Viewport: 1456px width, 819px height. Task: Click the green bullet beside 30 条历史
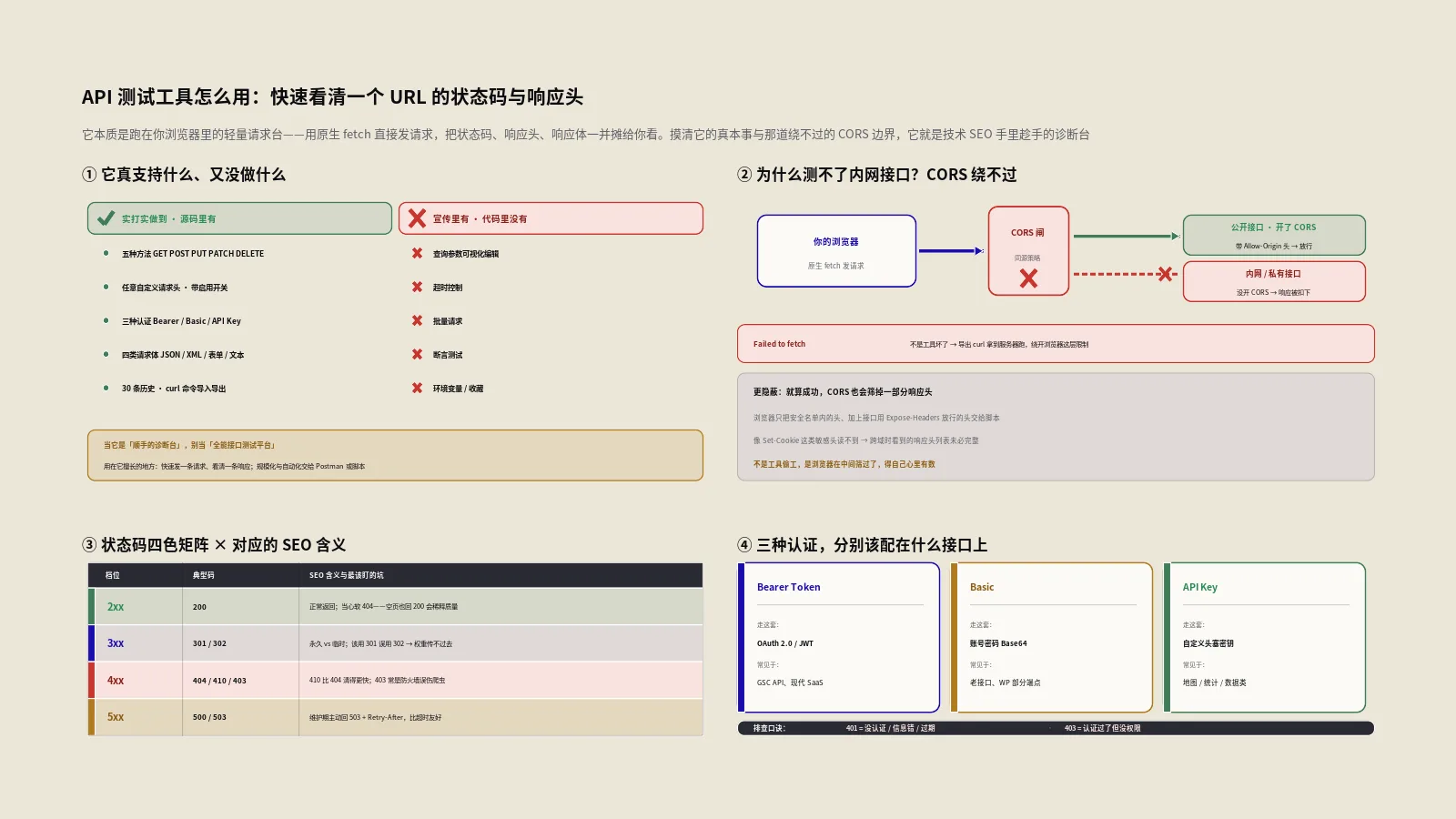click(106, 389)
